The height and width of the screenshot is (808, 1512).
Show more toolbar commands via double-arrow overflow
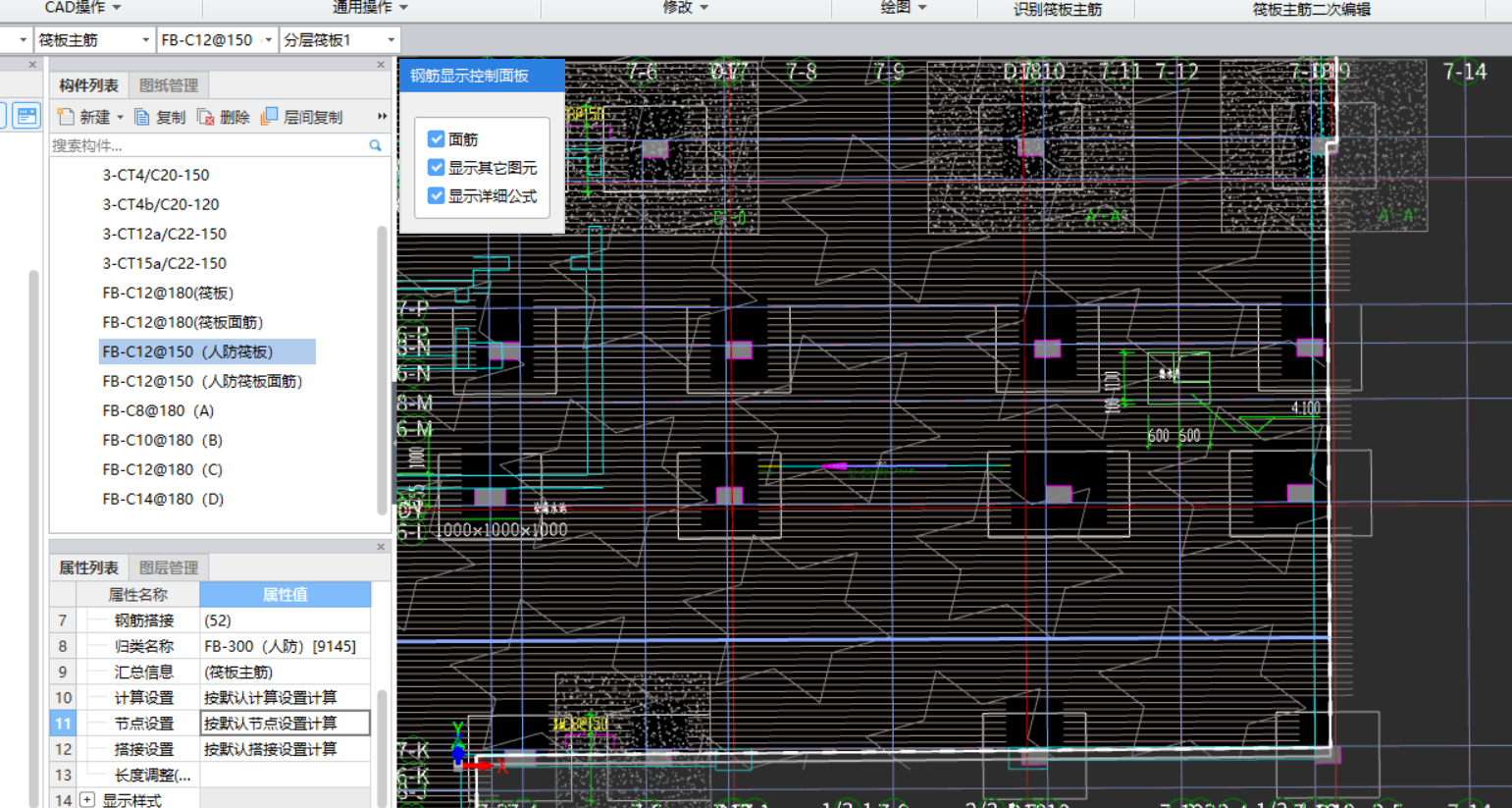382,117
